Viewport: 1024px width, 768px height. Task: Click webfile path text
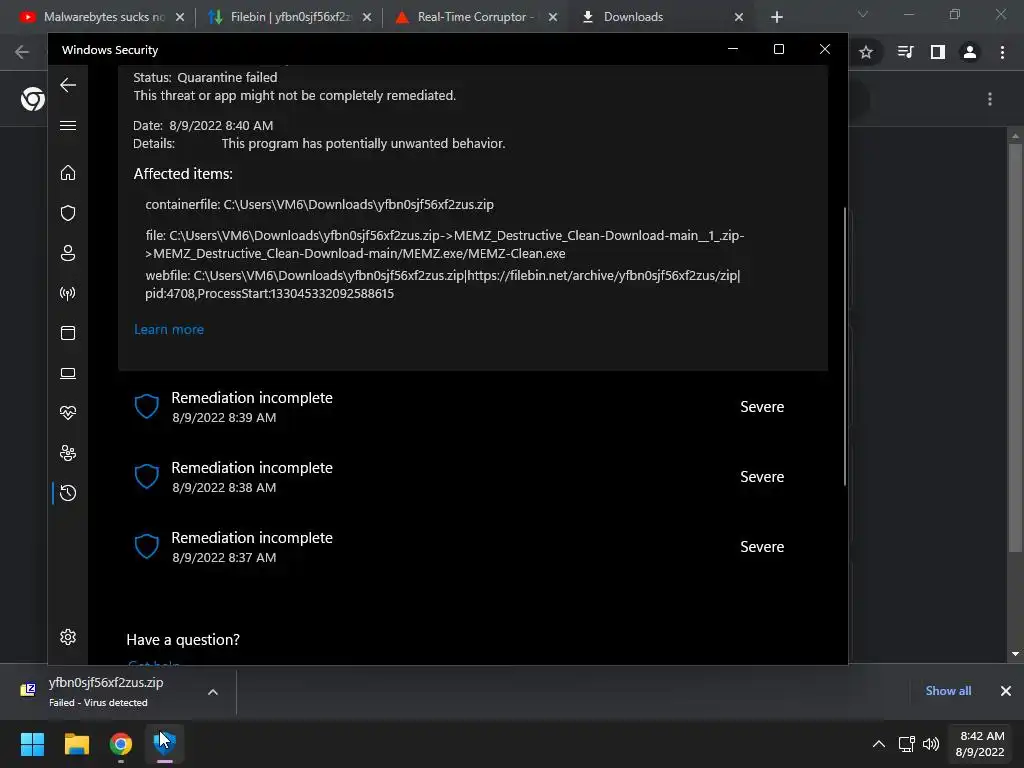[443, 284]
